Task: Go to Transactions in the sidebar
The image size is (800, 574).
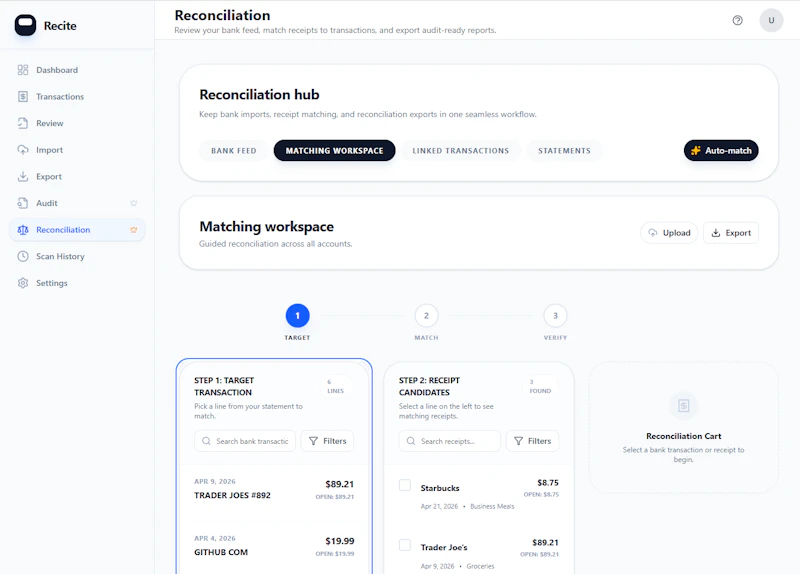Action: pos(77,96)
